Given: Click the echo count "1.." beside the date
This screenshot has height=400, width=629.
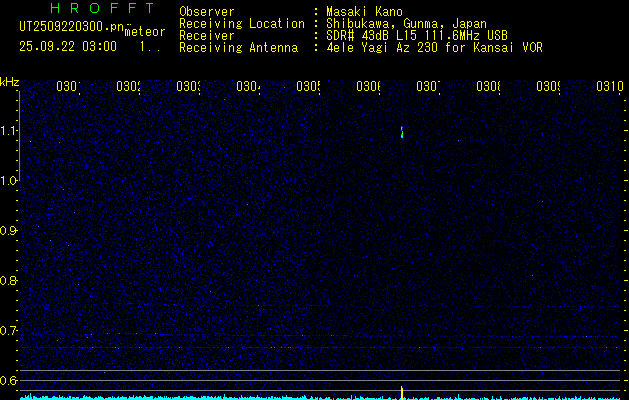Looking at the screenshot, I should [x=150, y=47].
